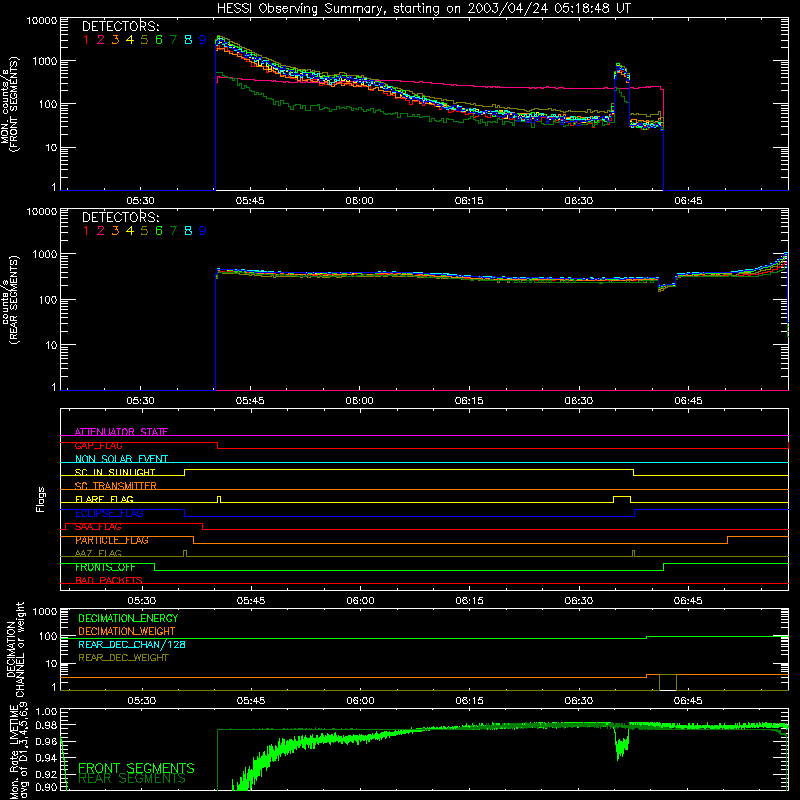Pick detector 3 in rear segments legend
Image resolution: width=800 pixels, height=800 pixels.
[x=115, y=231]
